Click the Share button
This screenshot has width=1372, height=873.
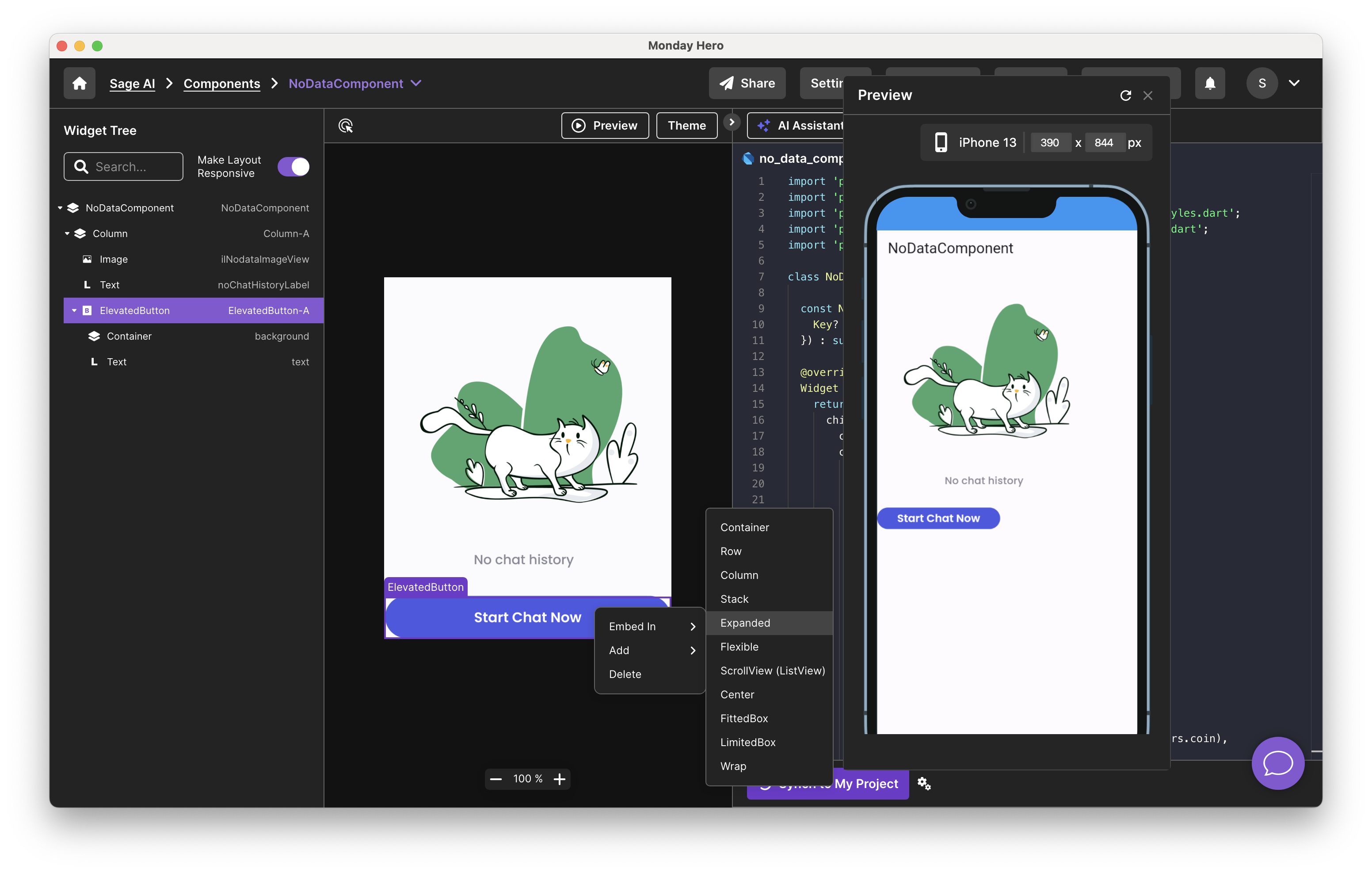[x=747, y=83]
